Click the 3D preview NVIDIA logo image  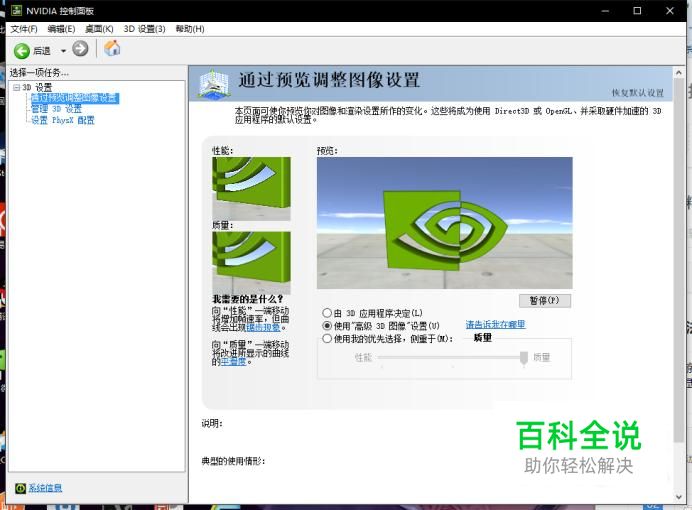coord(444,223)
